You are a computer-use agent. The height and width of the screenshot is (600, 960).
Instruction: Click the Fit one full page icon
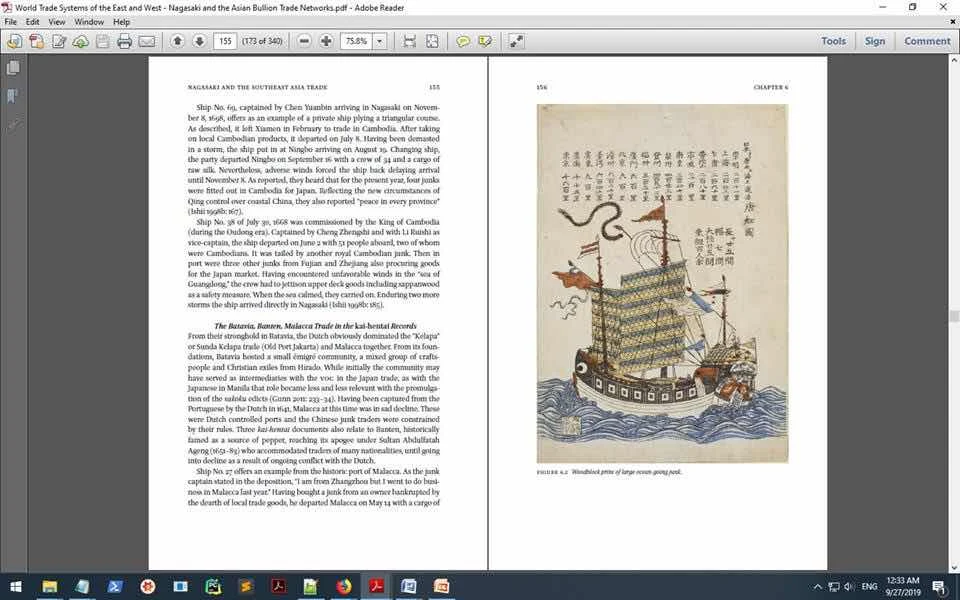(432, 41)
